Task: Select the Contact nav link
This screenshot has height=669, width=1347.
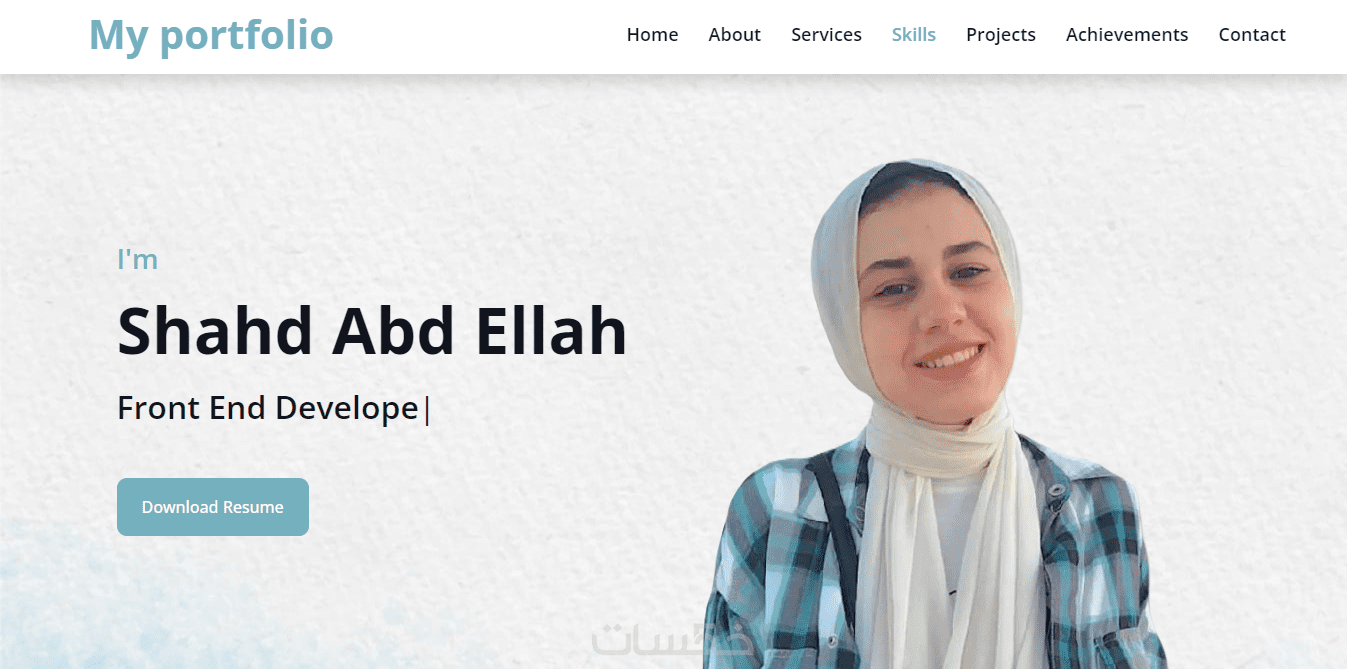Action: tap(1252, 35)
